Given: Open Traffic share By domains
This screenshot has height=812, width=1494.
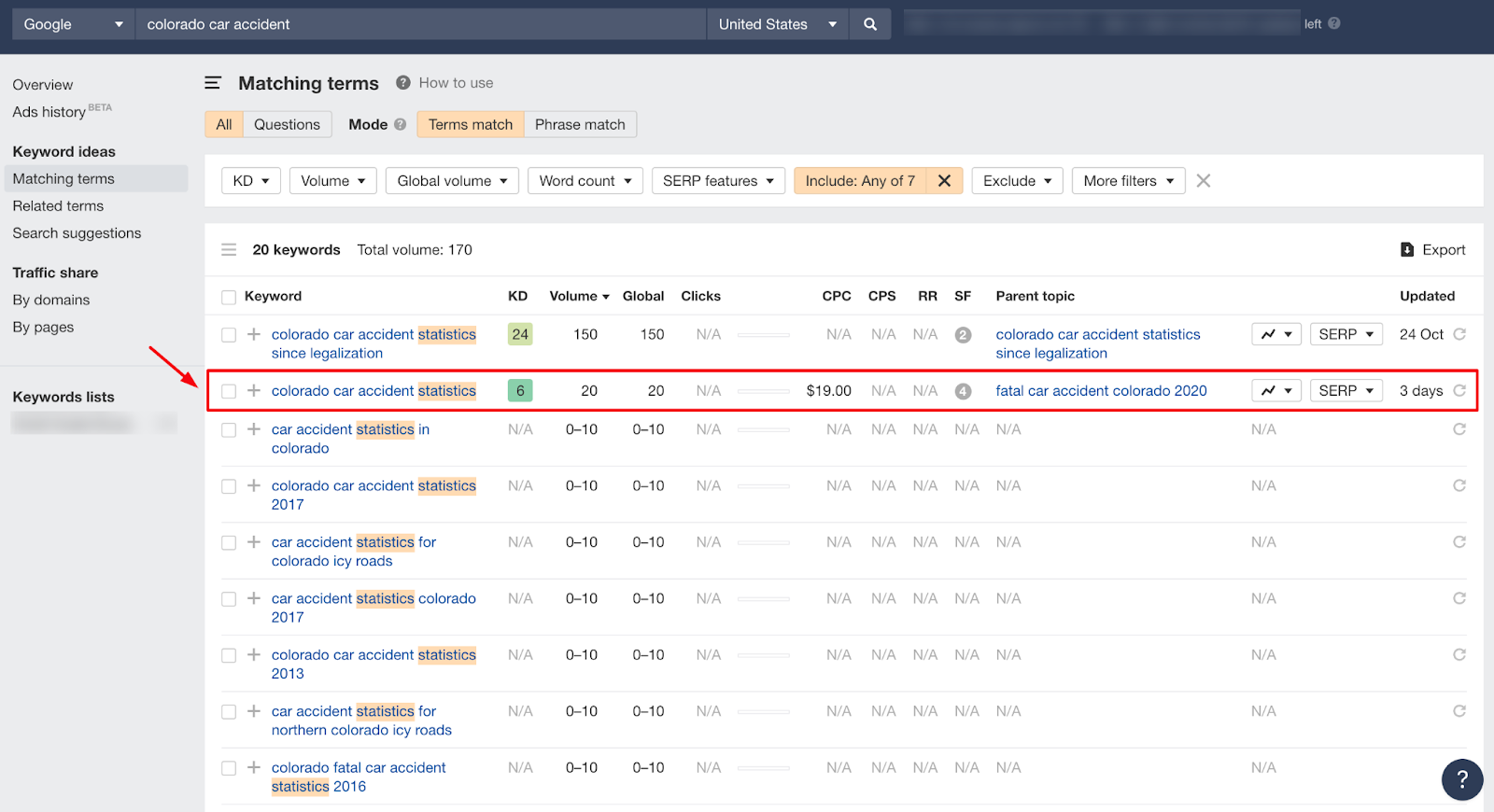Looking at the screenshot, I should point(51,300).
